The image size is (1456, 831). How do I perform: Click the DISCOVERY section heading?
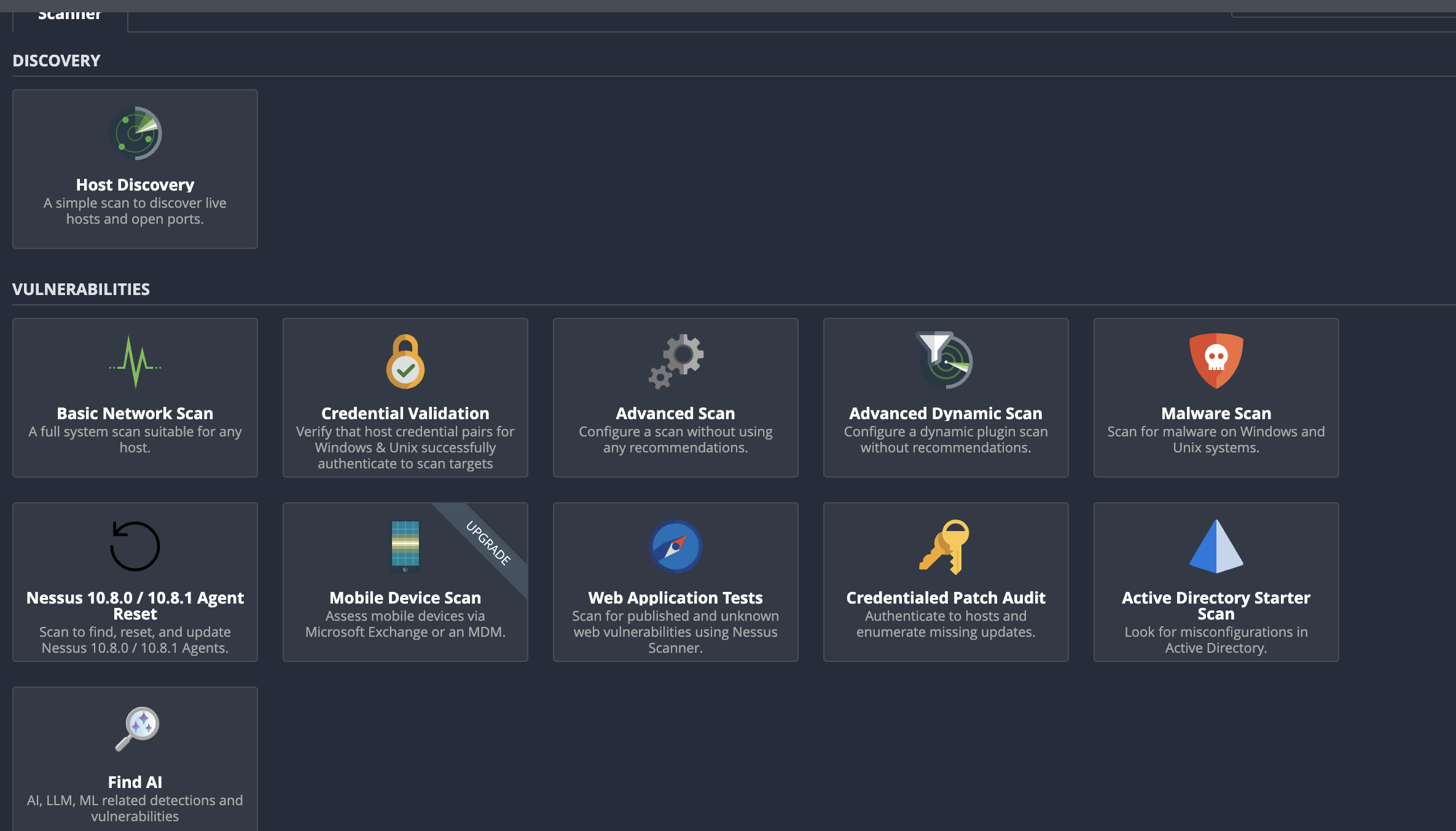(x=57, y=61)
